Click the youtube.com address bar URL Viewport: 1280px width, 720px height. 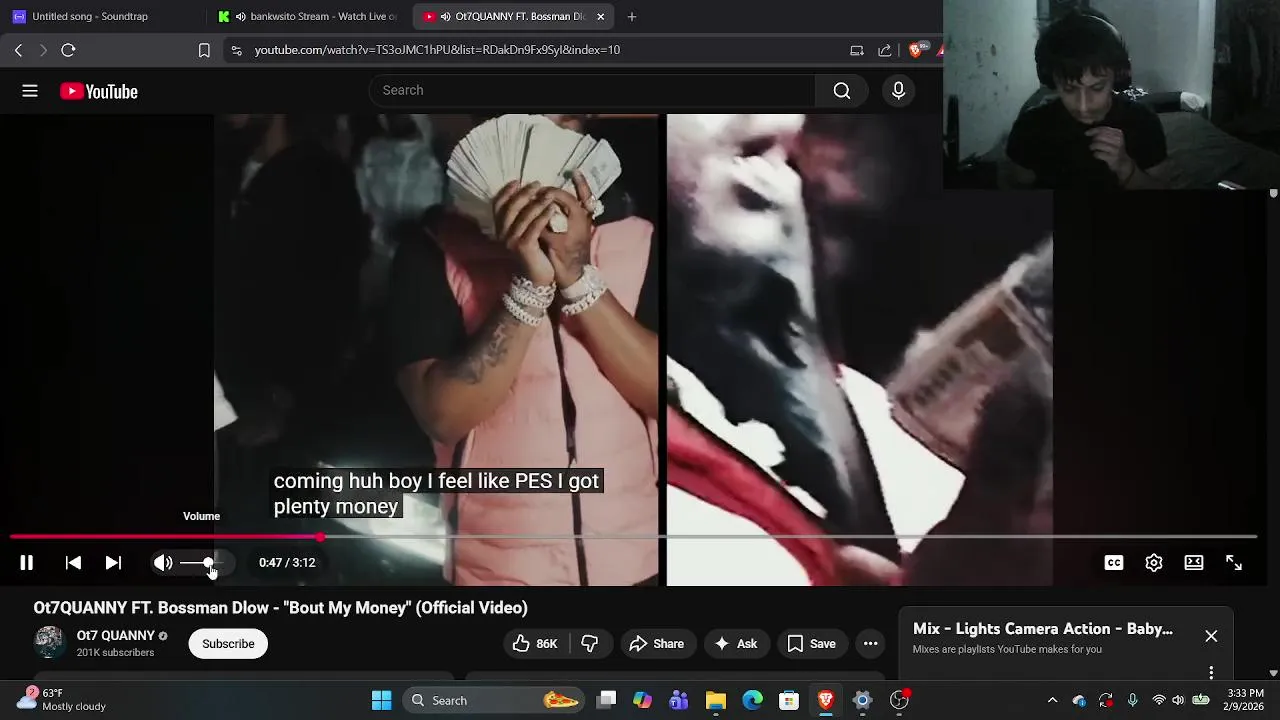click(437, 50)
